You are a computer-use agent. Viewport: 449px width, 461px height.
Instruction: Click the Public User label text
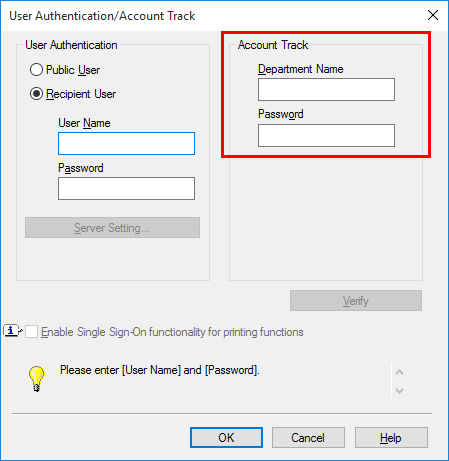(73, 70)
